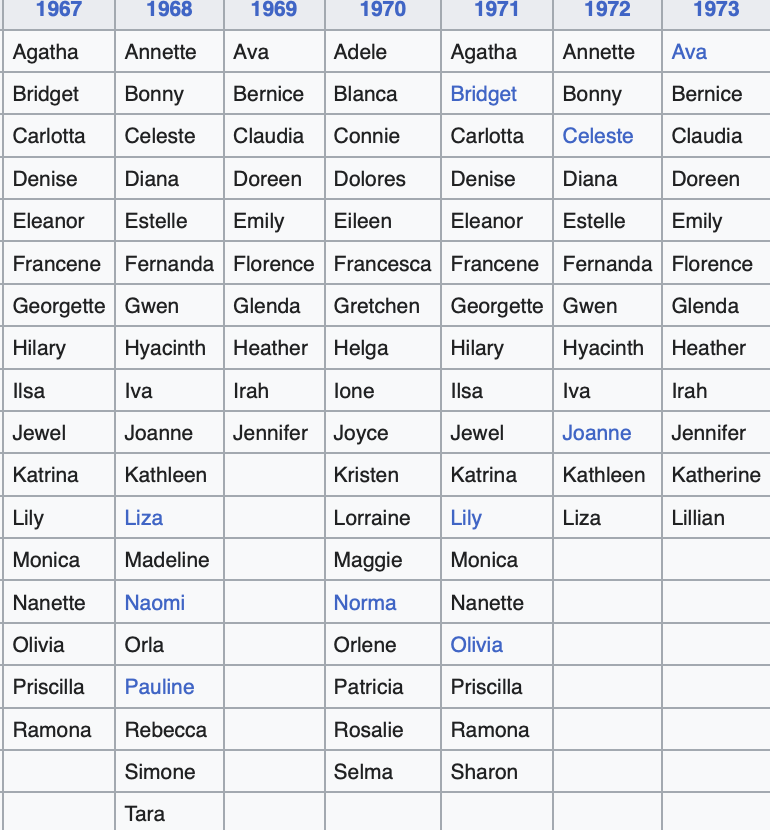Click the Norma link under 1970
770x830 pixels.
tap(365, 602)
